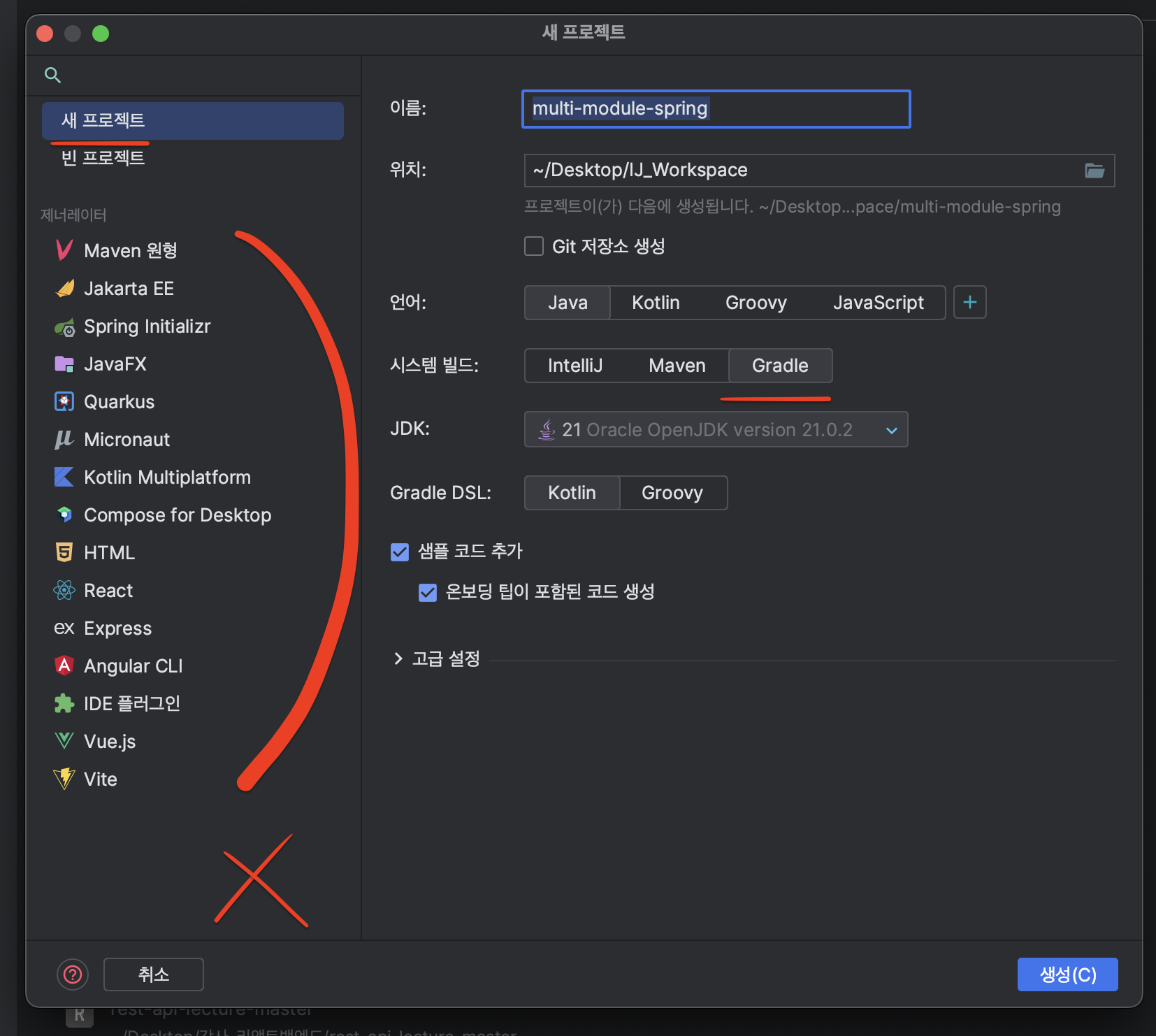Select Java as the language
Screen dimensions: 1156x1036
tap(568, 303)
